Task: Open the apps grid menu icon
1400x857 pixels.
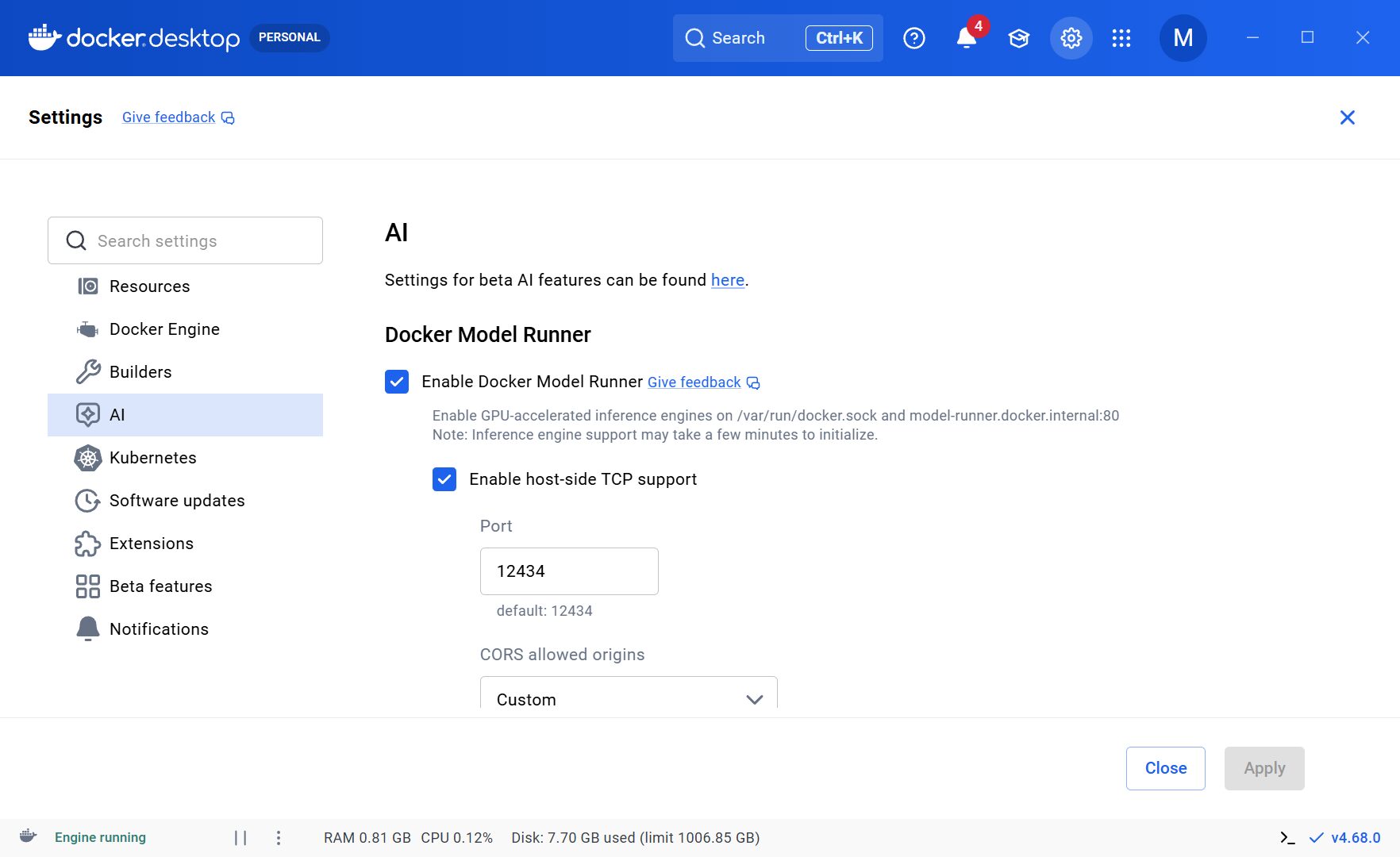Action: coord(1121,38)
